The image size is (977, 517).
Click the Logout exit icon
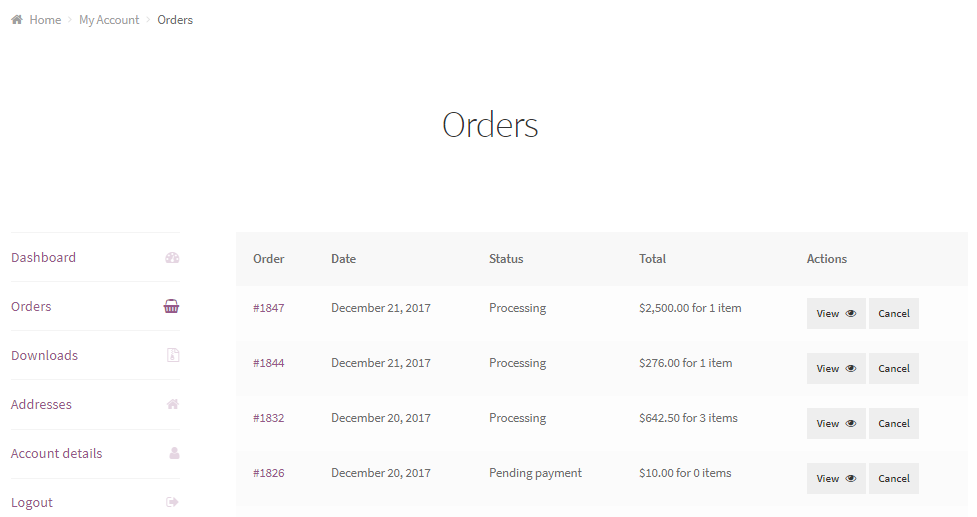point(172,503)
